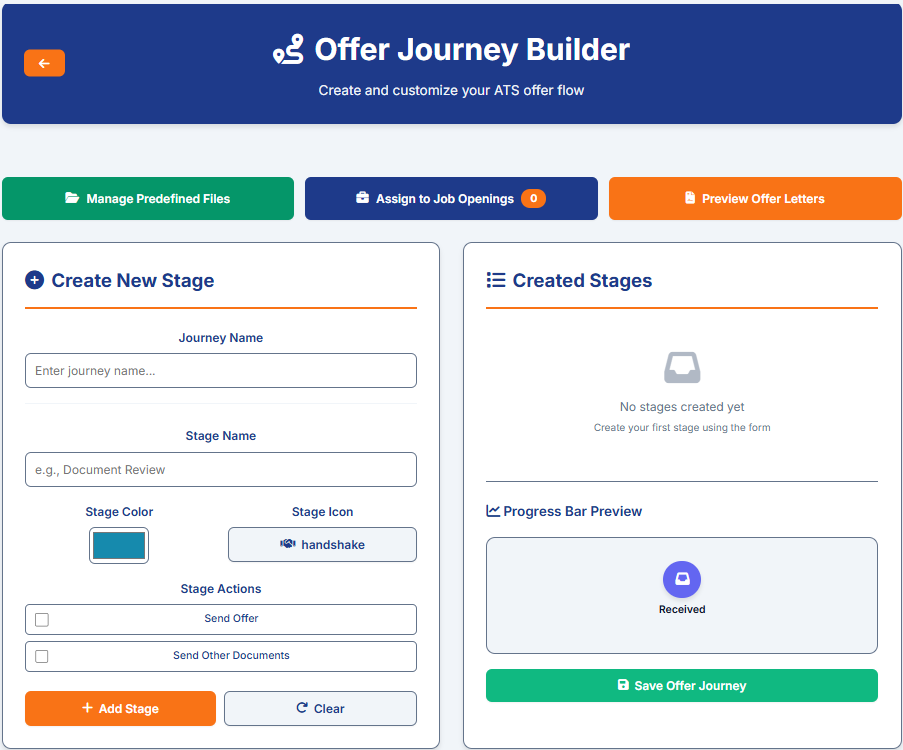This screenshot has height=750, width=903.
Task: Focus the Journey Name input field
Action: (221, 370)
